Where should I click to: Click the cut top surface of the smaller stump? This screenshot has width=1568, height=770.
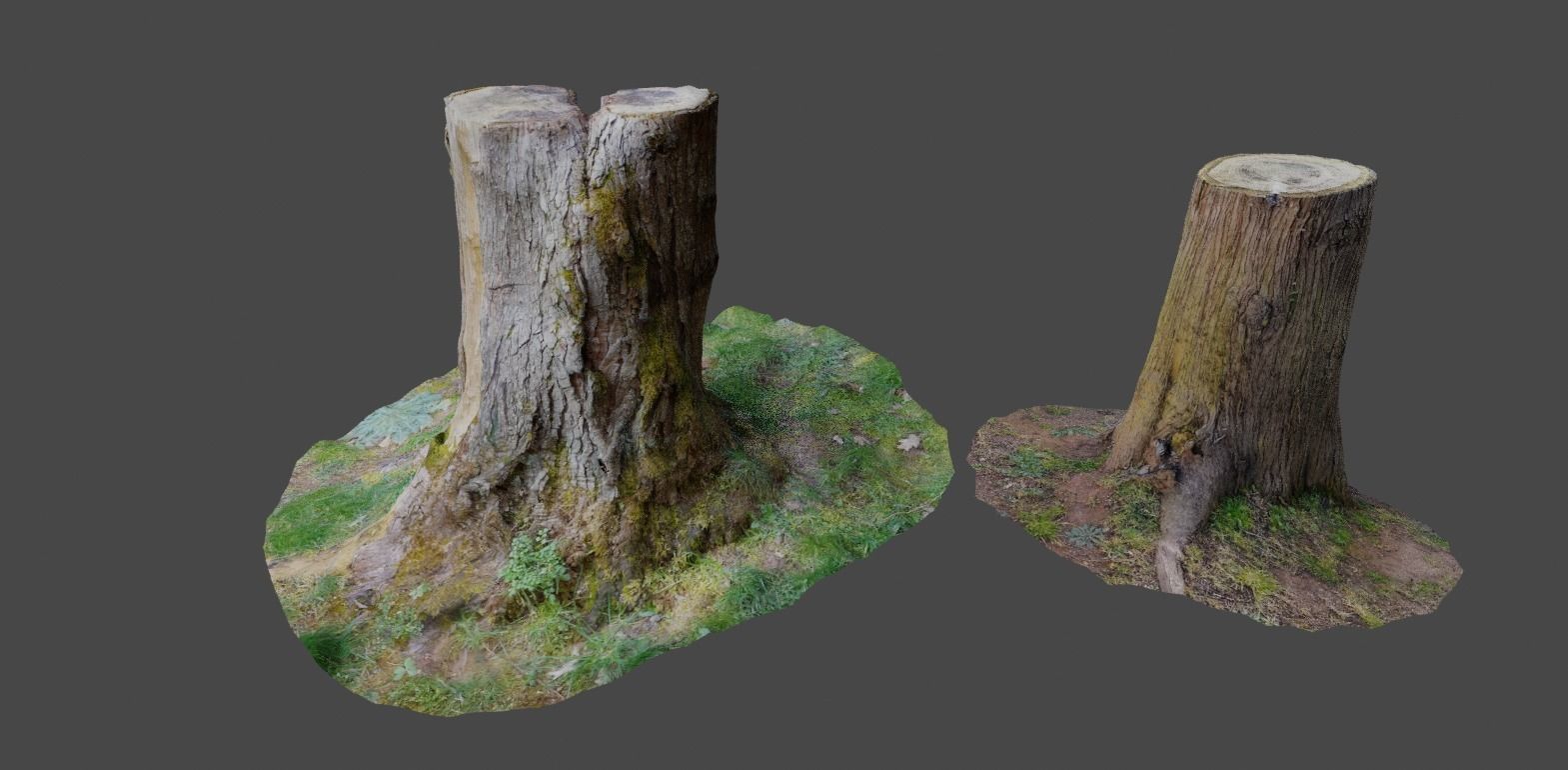point(1285,175)
